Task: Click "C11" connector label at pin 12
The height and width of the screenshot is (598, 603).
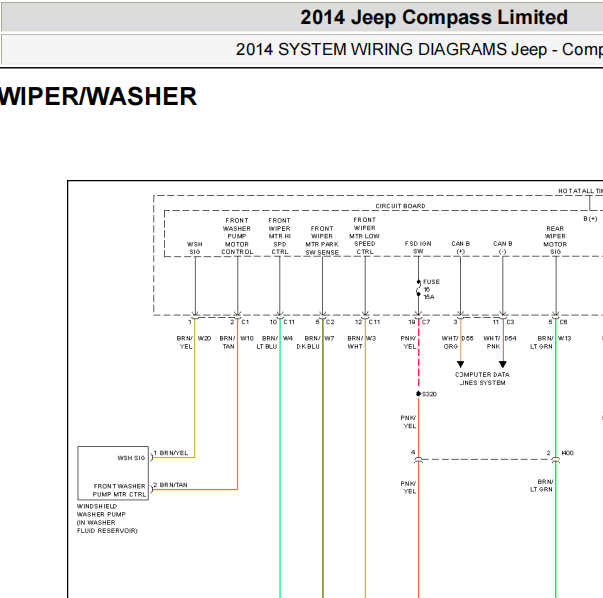Action: click(x=374, y=322)
